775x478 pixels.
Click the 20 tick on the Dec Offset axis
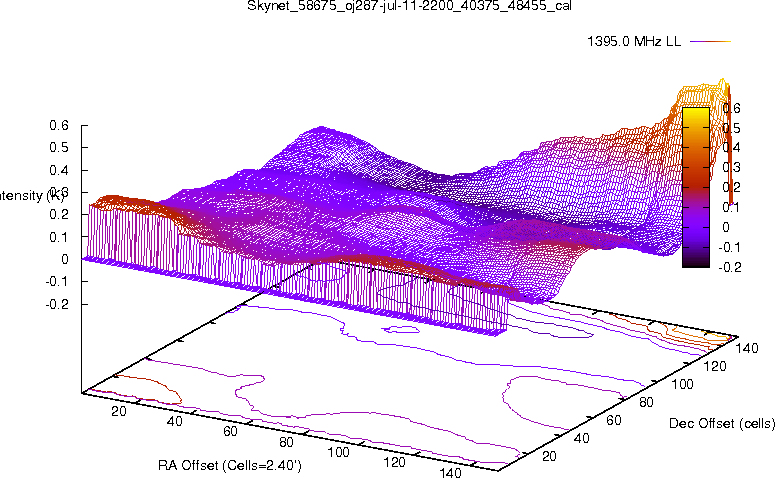(x=550, y=456)
